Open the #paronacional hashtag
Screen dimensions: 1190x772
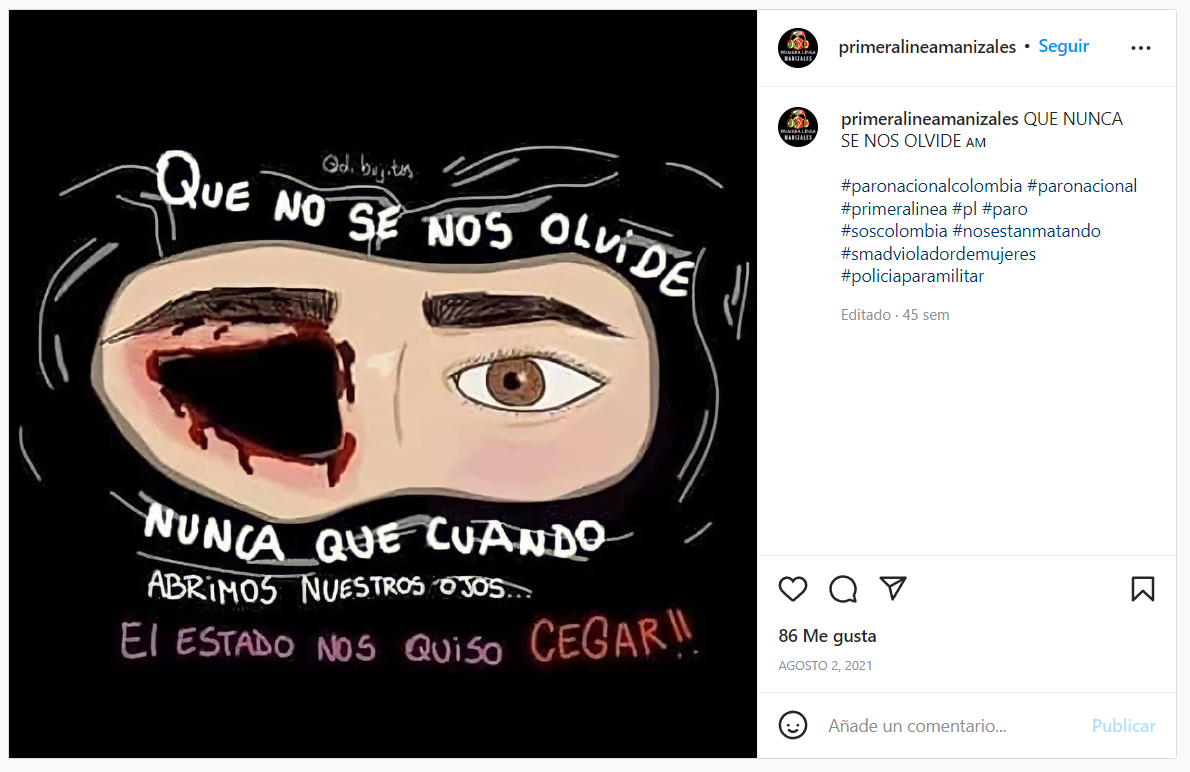point(1081,186)
